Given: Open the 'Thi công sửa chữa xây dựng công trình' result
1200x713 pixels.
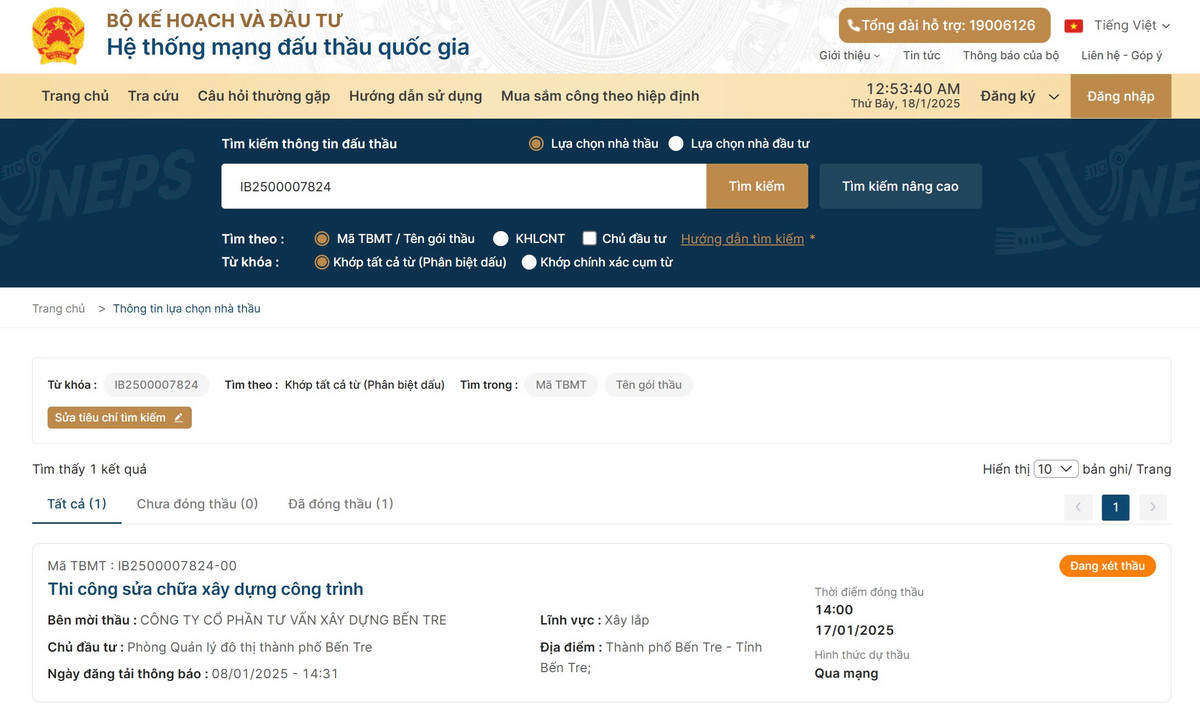Looking at the screenshot, I should (x=205, y=589).
